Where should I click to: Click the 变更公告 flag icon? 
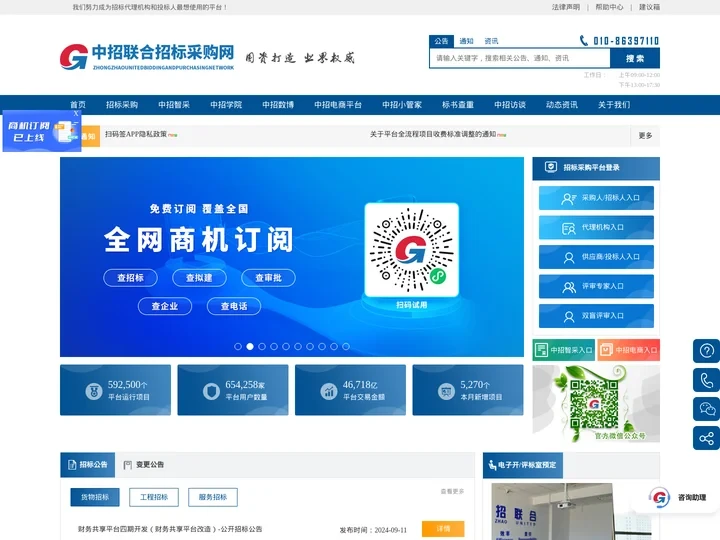pos(128,465)
